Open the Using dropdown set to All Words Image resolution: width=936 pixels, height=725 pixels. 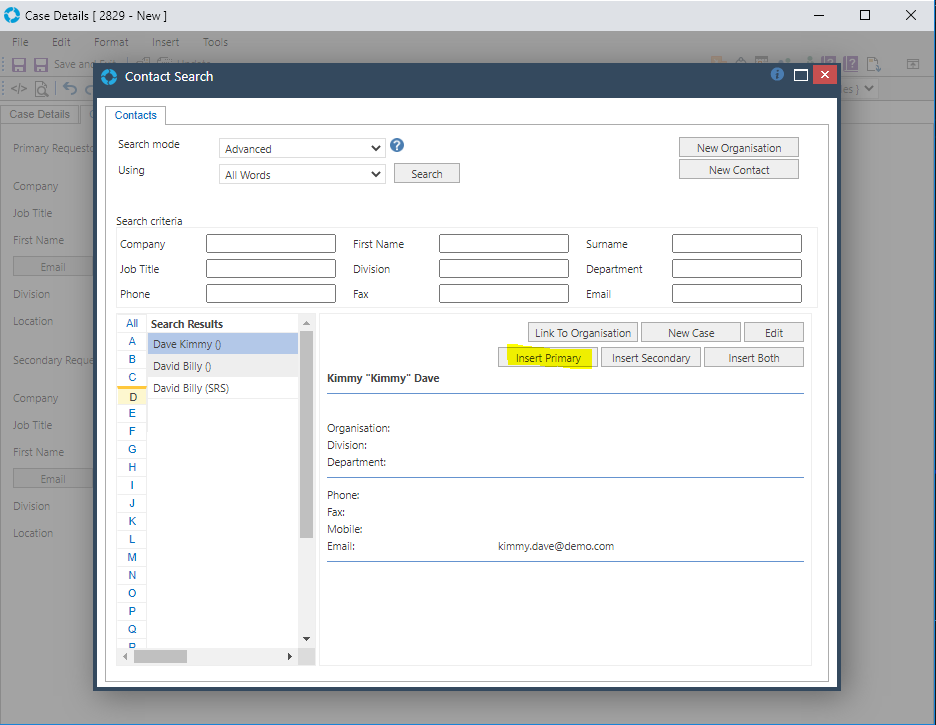coord(302,174)
